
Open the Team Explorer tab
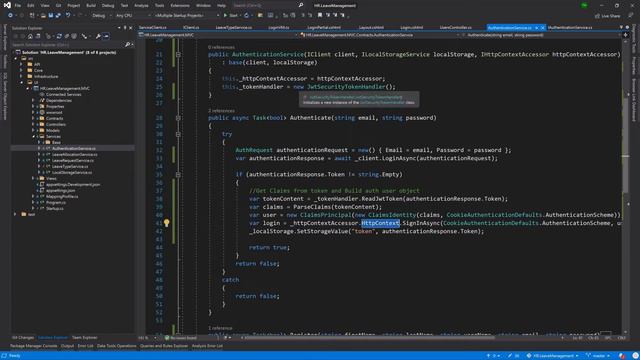[x=84, y=338]
